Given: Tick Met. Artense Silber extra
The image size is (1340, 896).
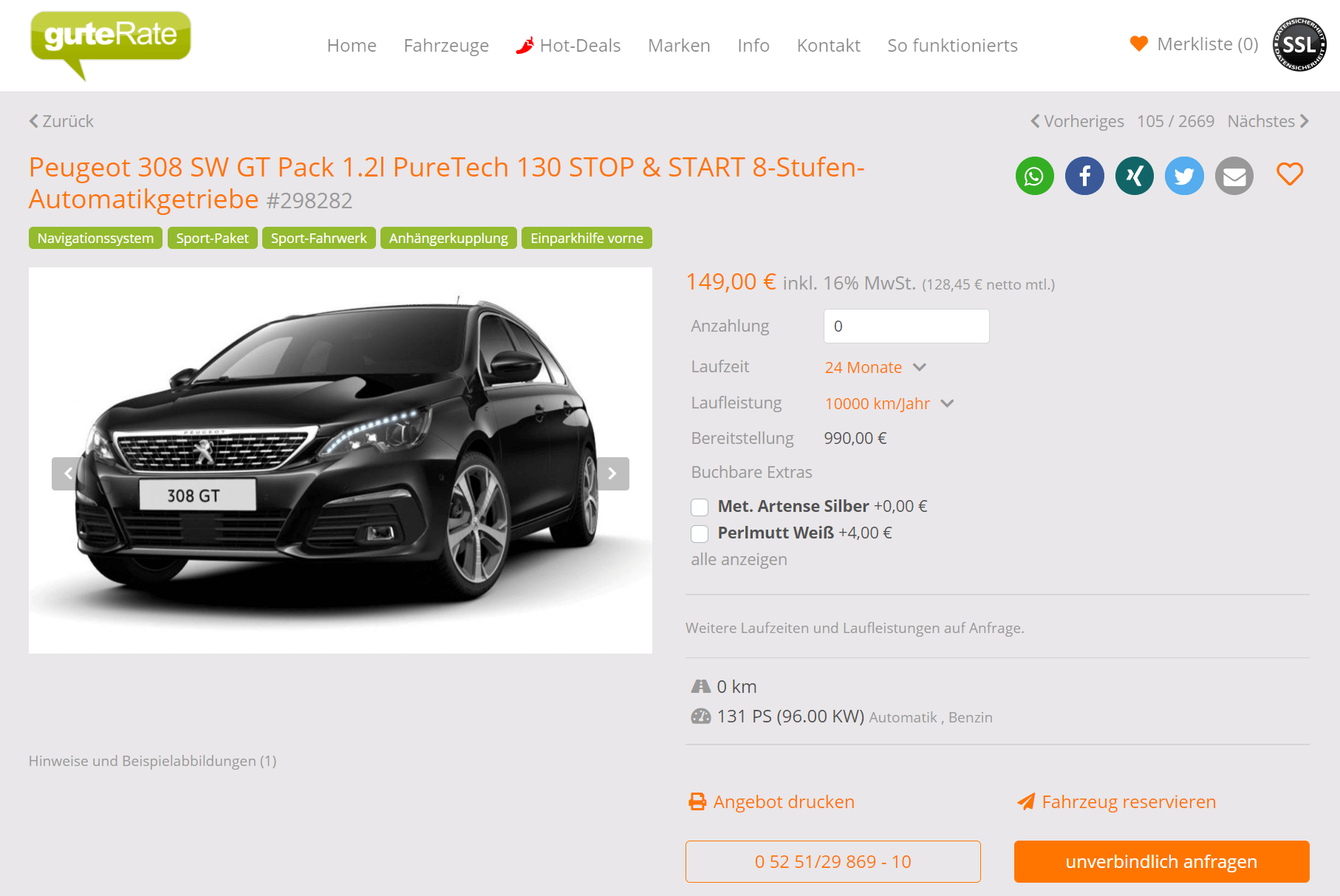Looking at the screenshot, I should (x=700, y=507).
